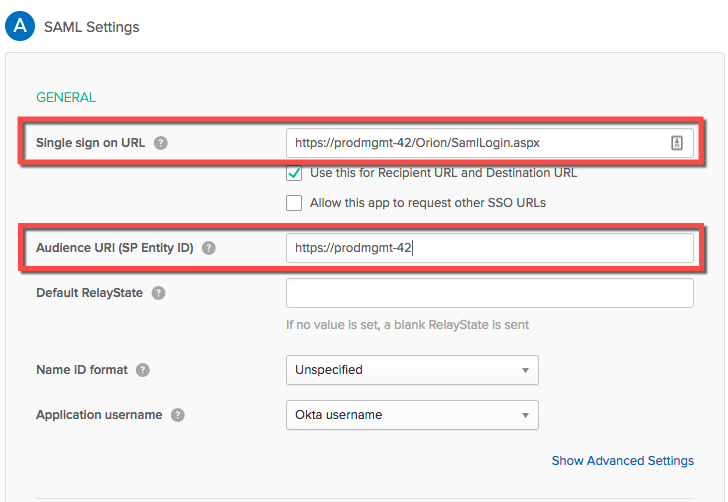
Task: Open the Name ID format dropdown
Action: coord(412,370)
